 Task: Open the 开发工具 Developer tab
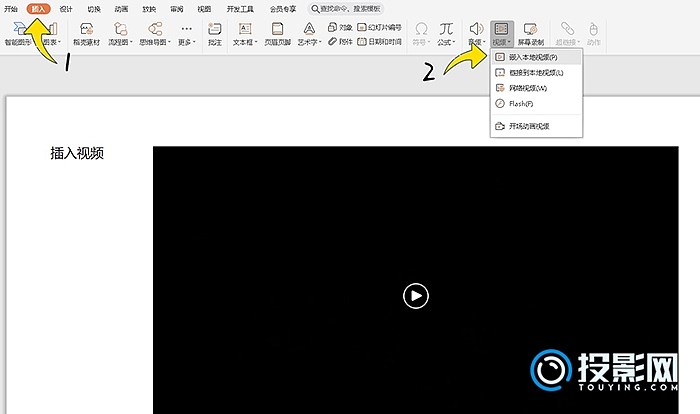point(240,9)
